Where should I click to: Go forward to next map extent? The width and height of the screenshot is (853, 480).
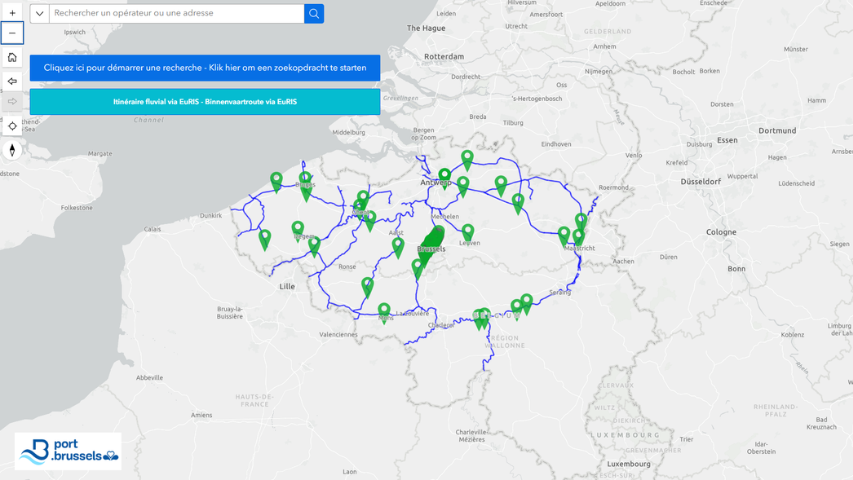12,101
